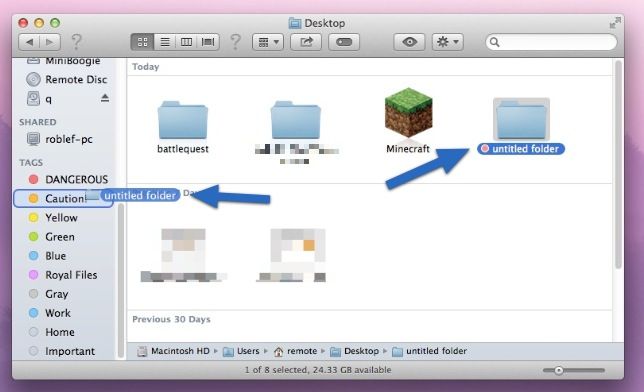Viewport: 644px width, 392px height.
Task: Select the Gray tag
Action: point(48,294)
